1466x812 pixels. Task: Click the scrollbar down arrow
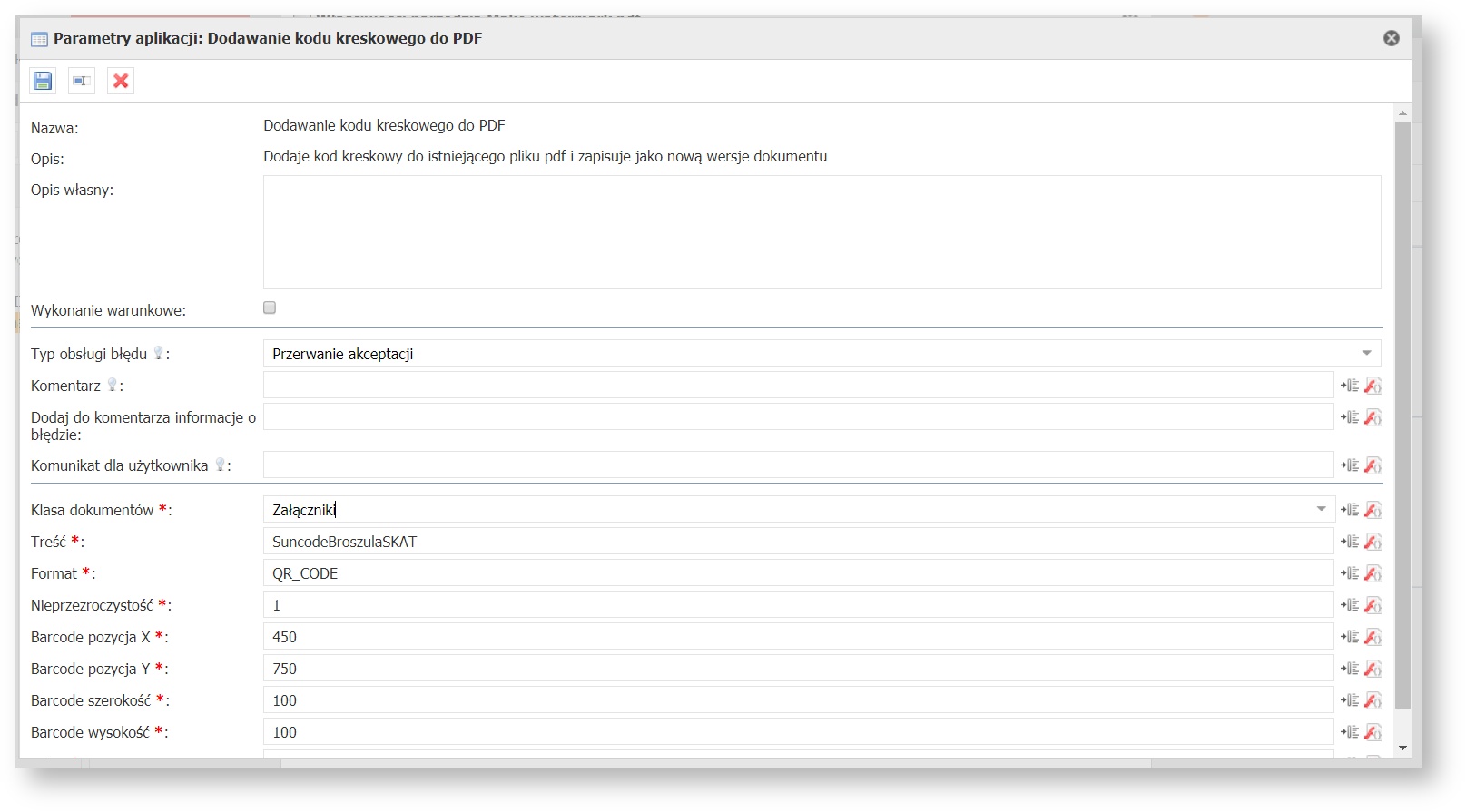click(x=1402, y=748)
